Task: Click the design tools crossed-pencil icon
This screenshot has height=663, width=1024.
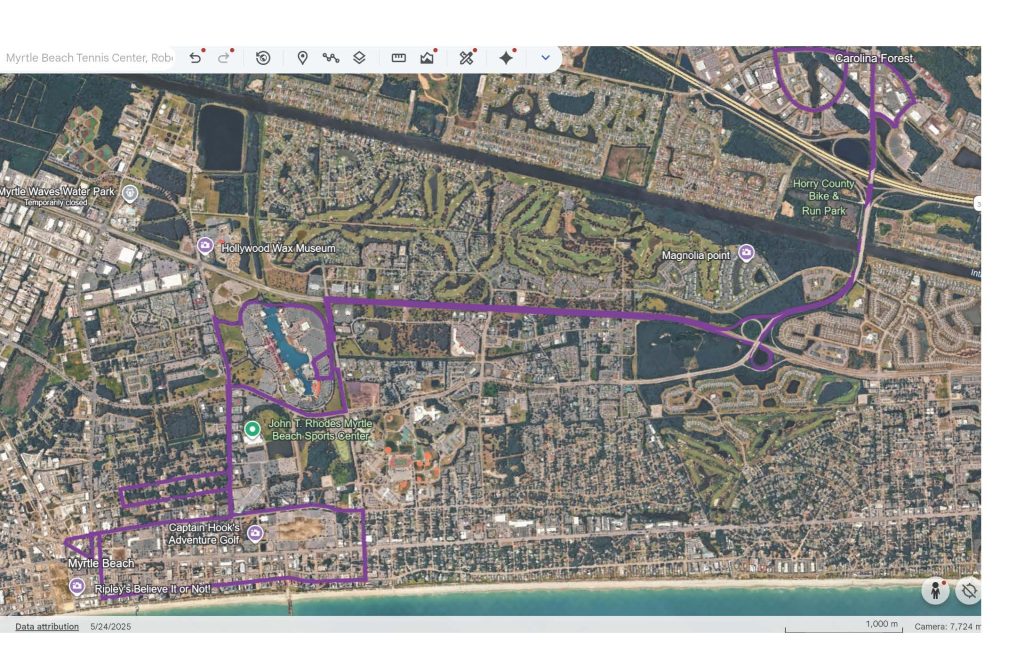Action: [x=466, y=58]
